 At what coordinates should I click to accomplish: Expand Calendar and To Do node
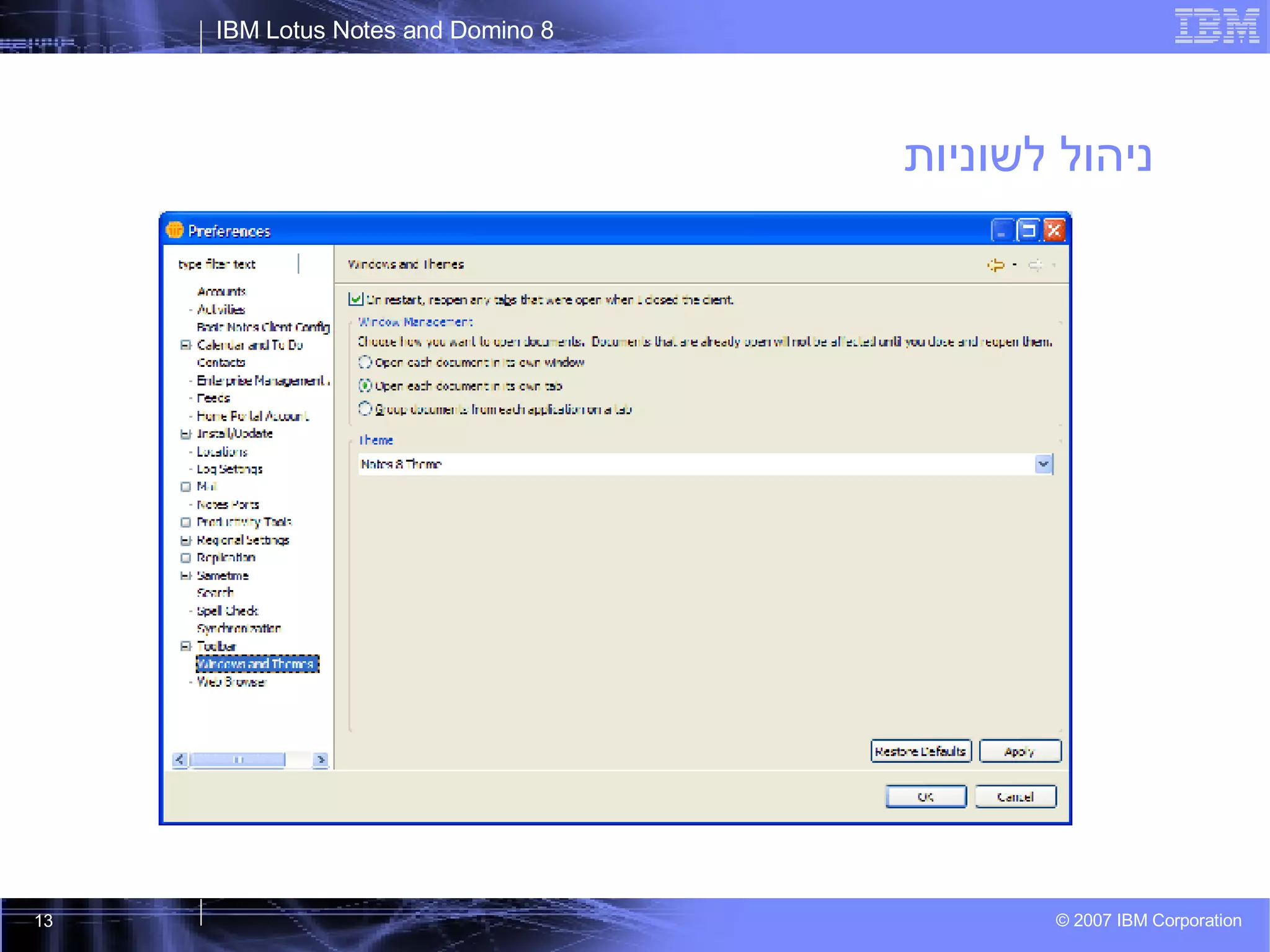tap(185, 345)
